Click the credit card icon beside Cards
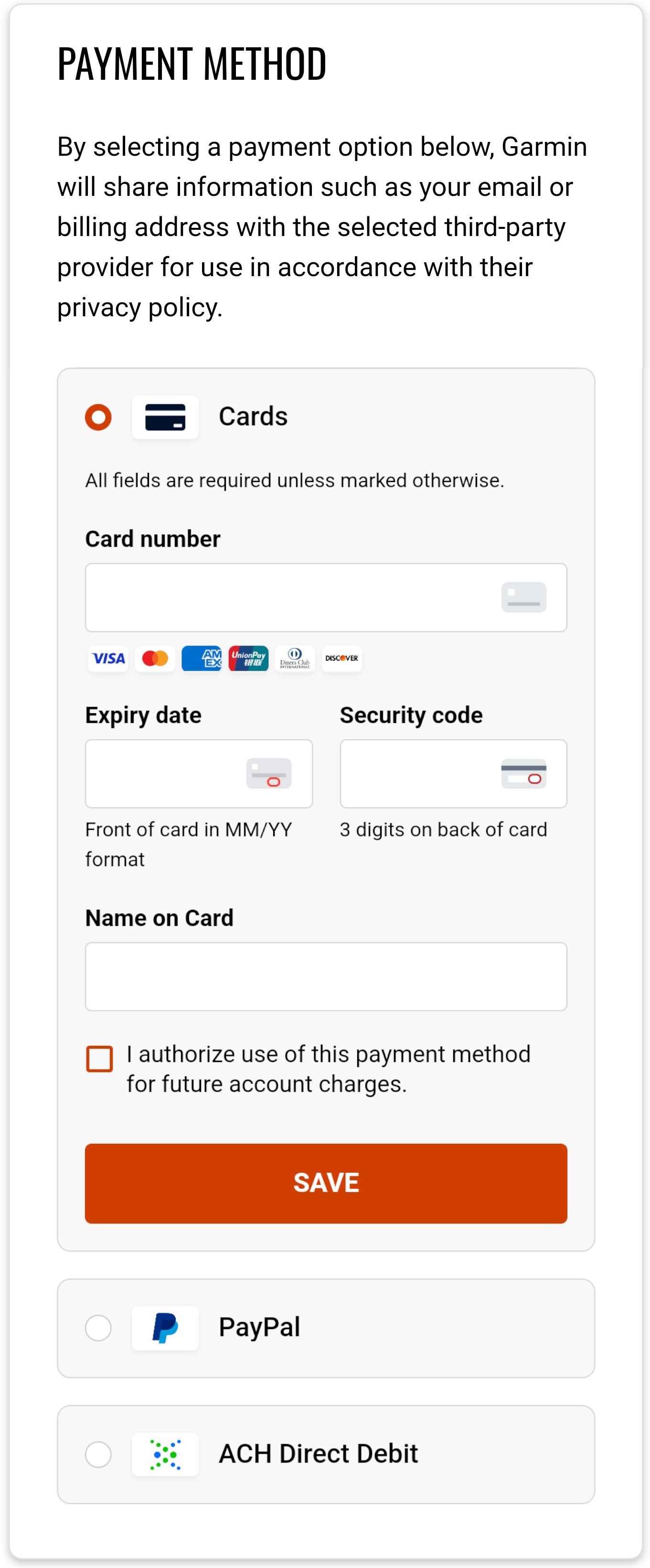Screen dimensions: 650x1568 (x=165, y=417)
